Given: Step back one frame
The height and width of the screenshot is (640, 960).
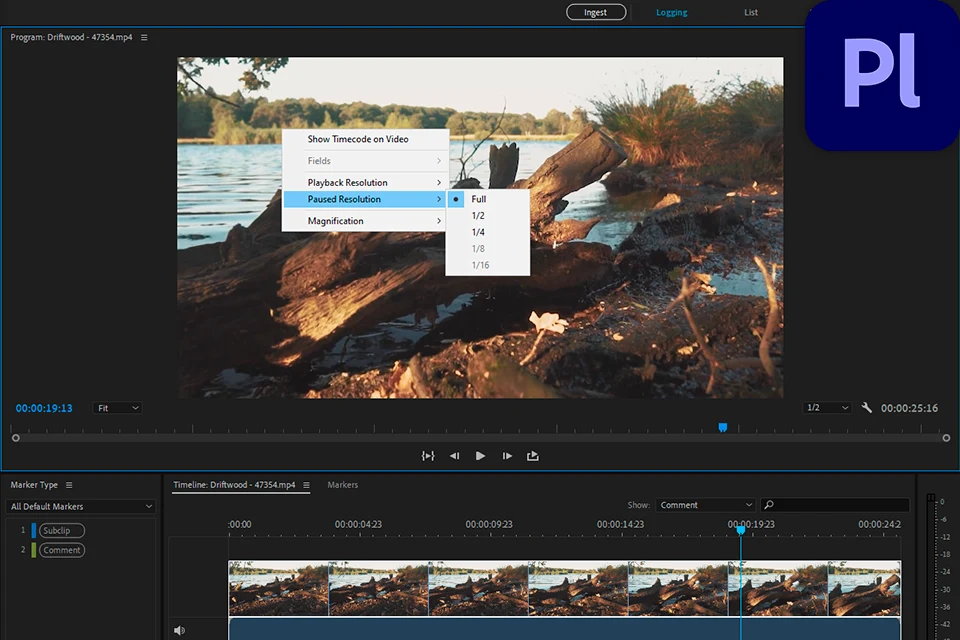Looking at the screenshot, I should pos(454,456).
